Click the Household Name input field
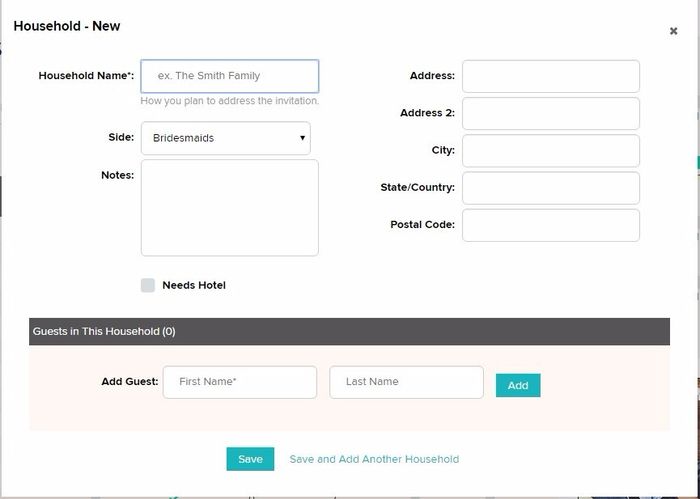The image size is (700, 499). click(x=229, y=76)
